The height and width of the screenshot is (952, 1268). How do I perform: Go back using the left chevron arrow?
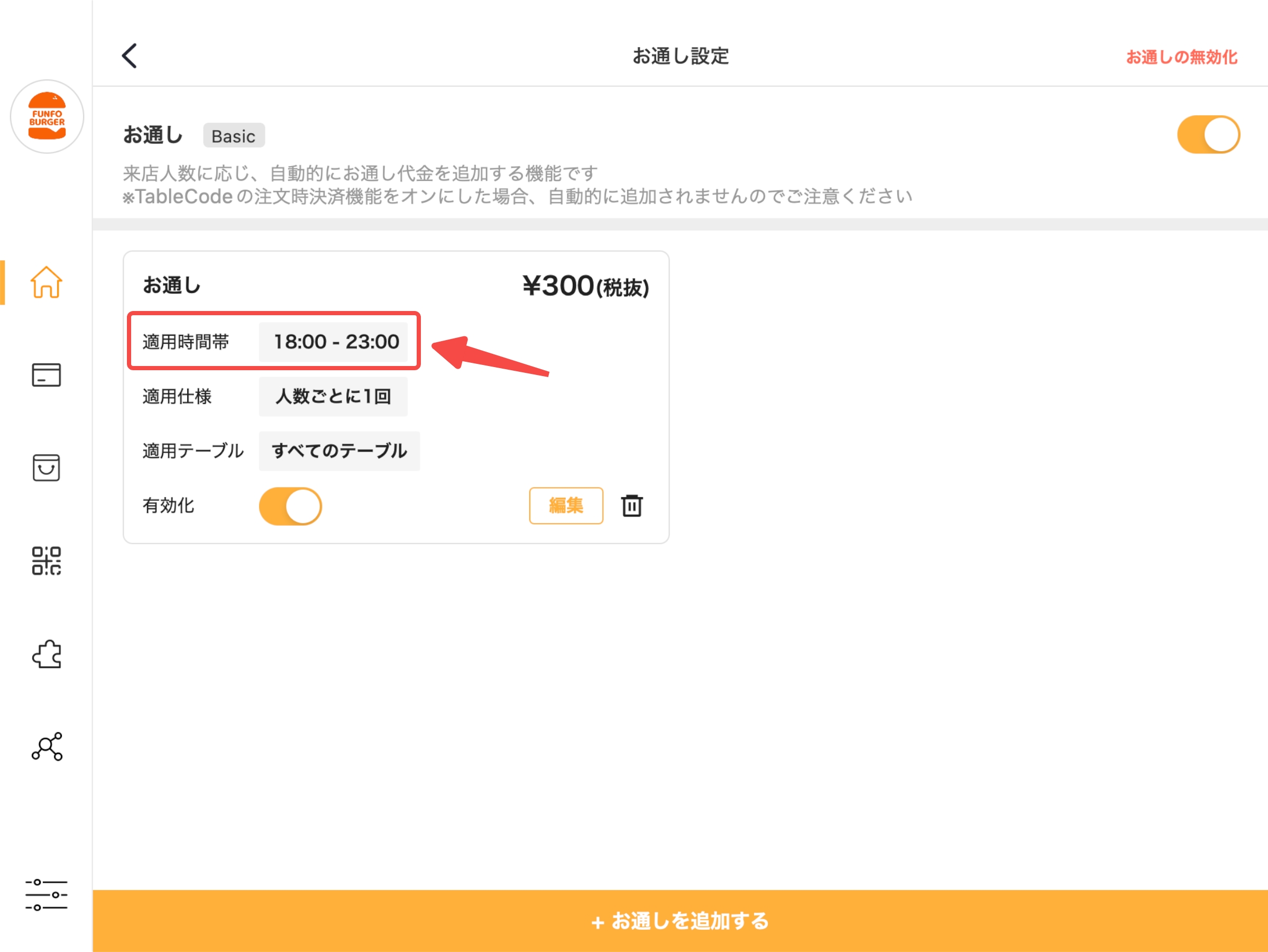coord(130,56)
